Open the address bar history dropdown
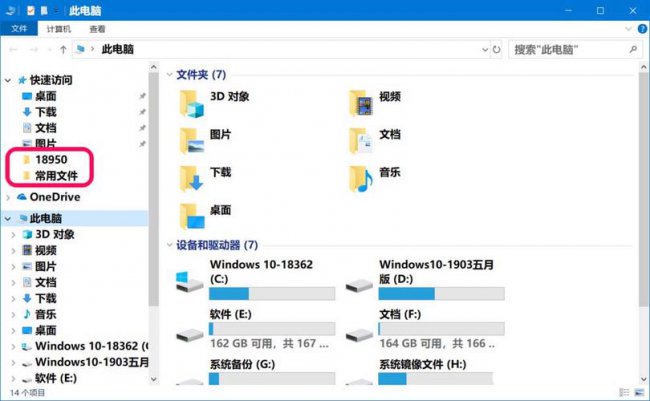This screenshot has width=650, height=401. (x=485, y=50)
